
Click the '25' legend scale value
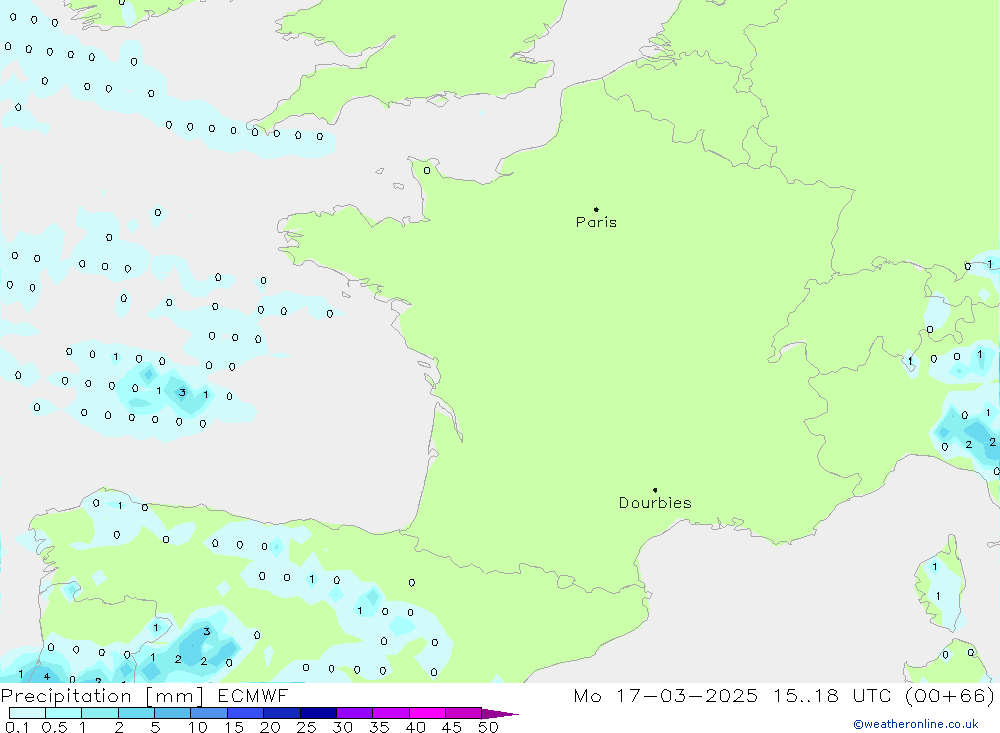(307, 727)
